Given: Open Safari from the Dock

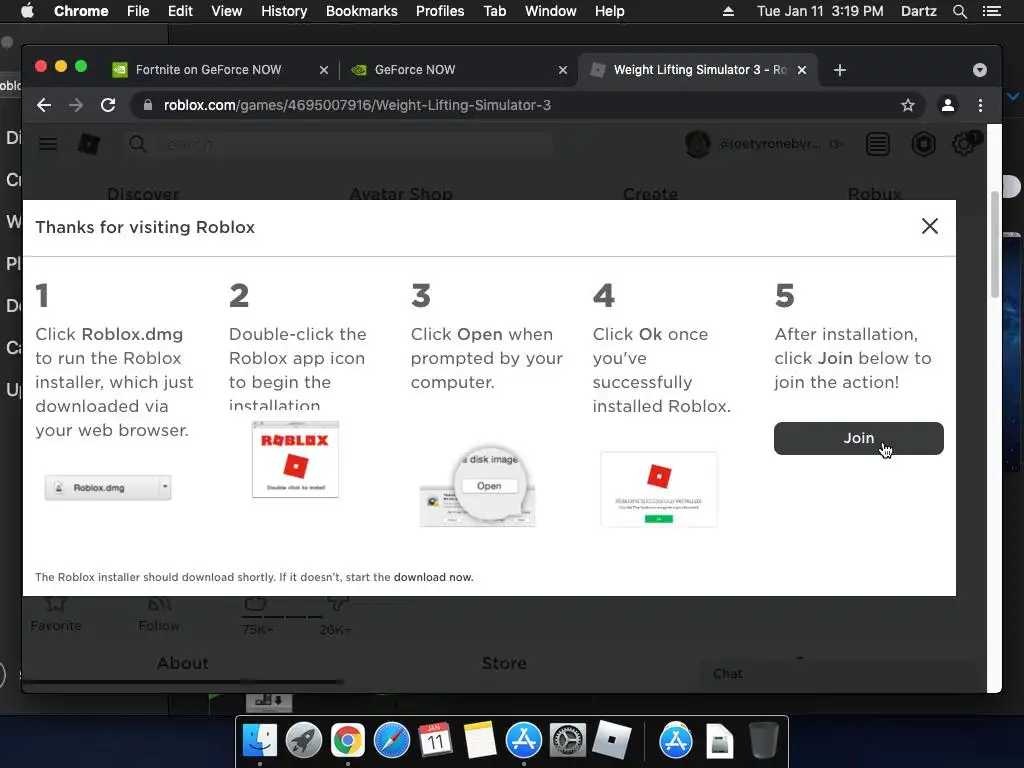Looking at the screenshot, I should (x=391, y=741).
